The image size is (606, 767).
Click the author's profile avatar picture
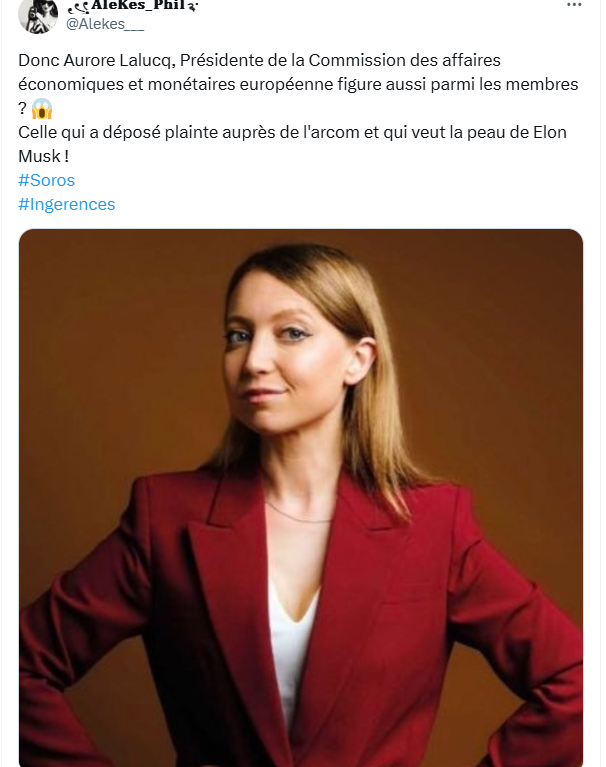pyautogui.click(x=37, y=12)
